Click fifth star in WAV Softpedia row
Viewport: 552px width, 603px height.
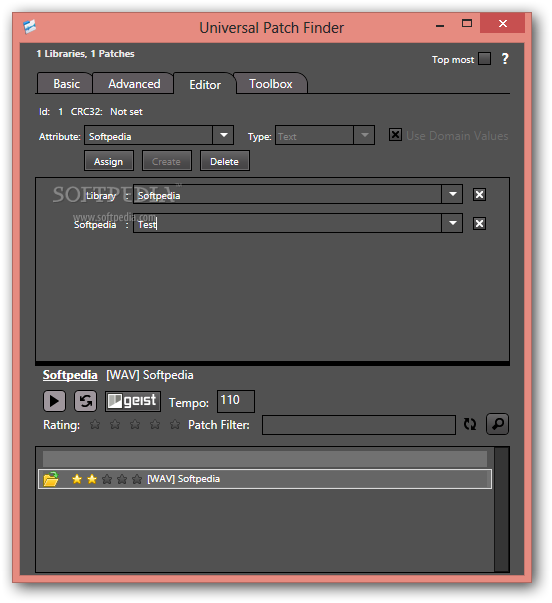coord(137,479)
